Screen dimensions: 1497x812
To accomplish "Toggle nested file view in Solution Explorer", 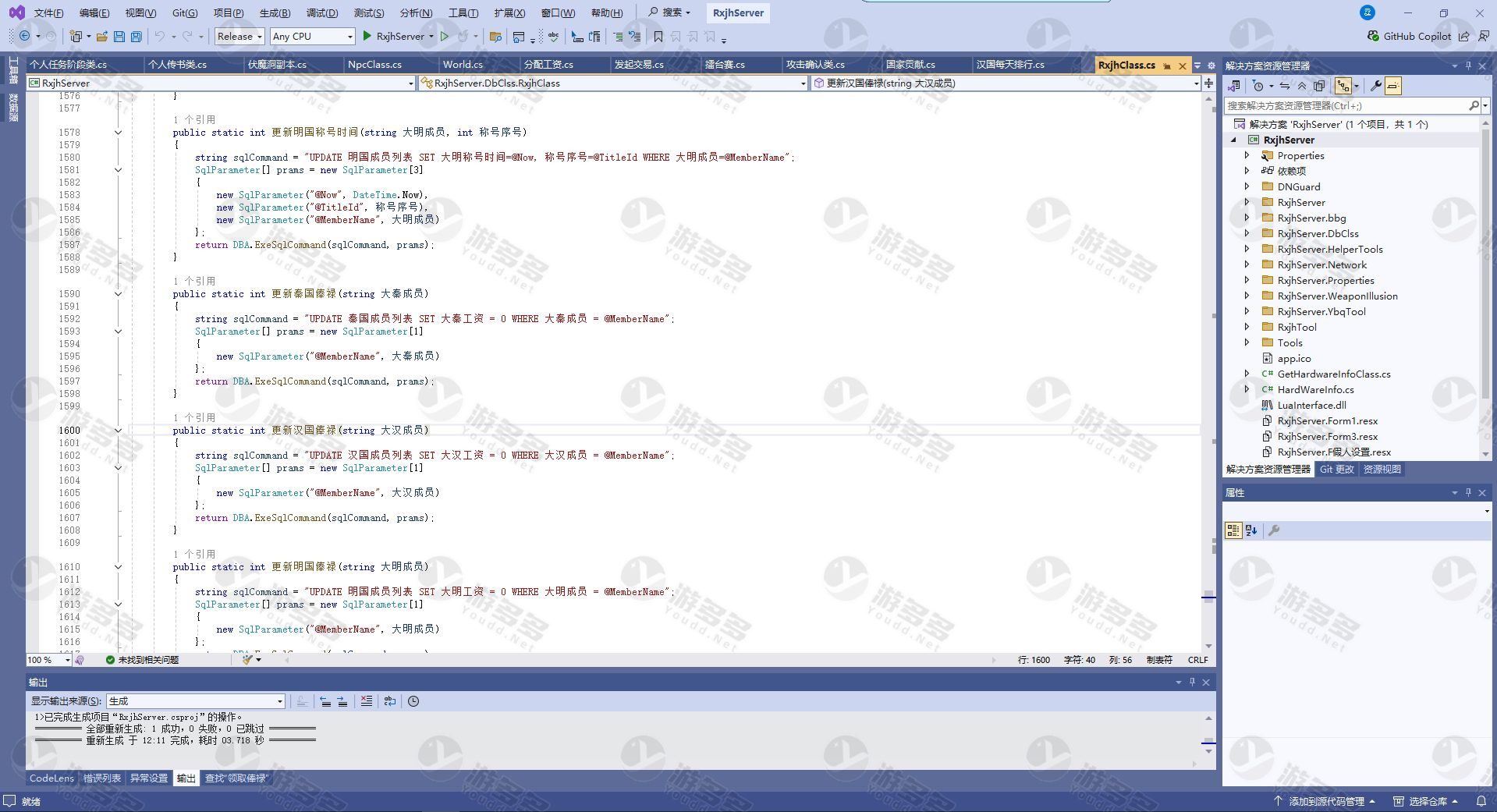I will [1343, 86].
